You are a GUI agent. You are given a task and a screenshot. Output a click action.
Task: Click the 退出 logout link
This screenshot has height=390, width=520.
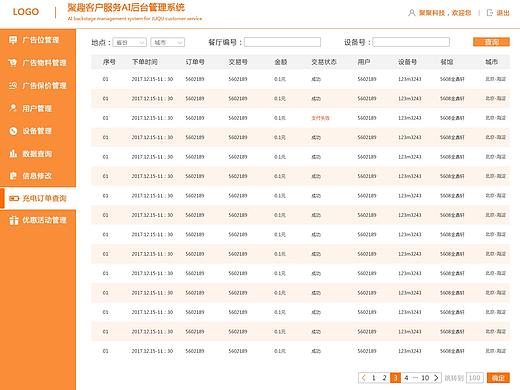(x=503, y=13)
